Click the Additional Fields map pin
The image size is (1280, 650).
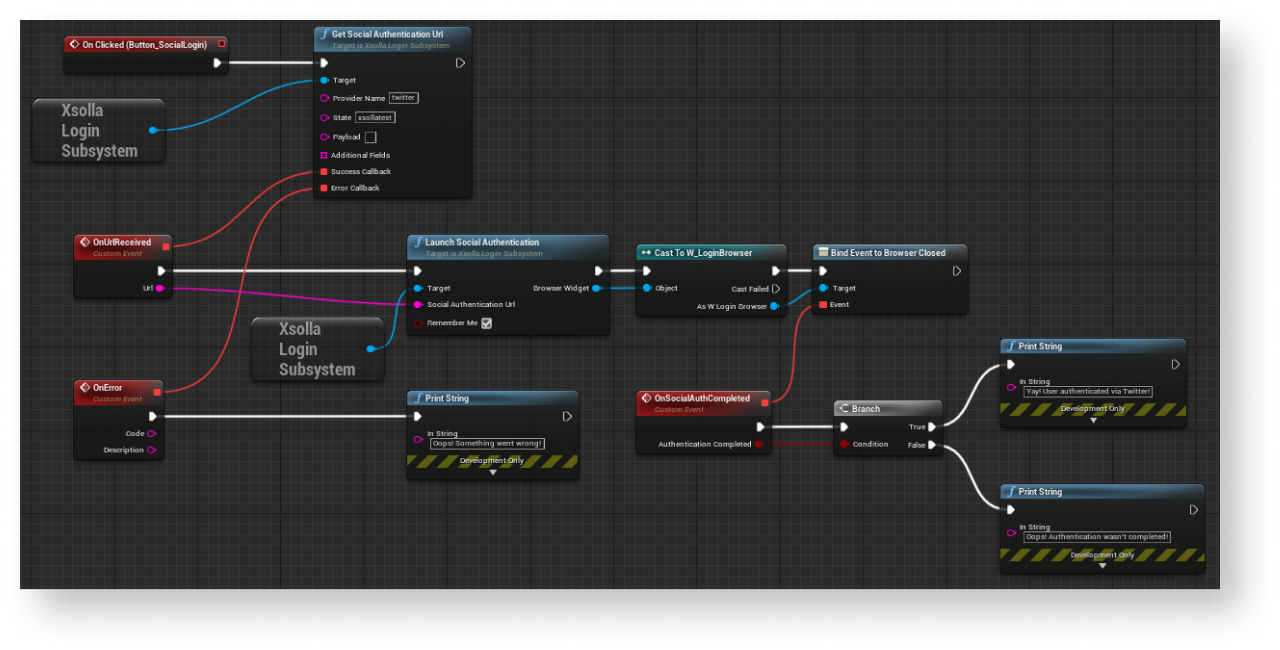coord(323,155)
